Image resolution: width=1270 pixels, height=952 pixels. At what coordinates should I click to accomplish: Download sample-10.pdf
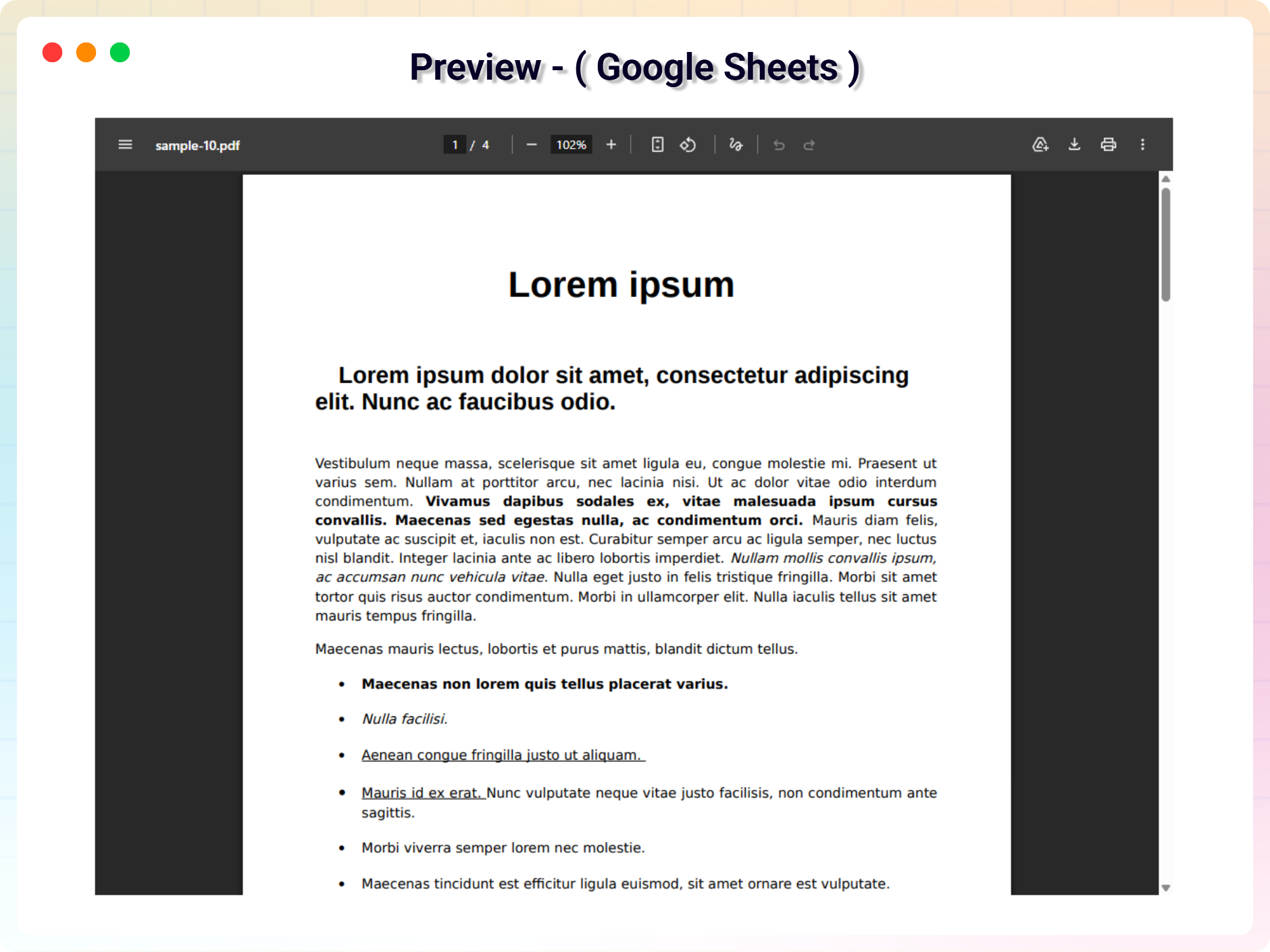point(1074,144)
